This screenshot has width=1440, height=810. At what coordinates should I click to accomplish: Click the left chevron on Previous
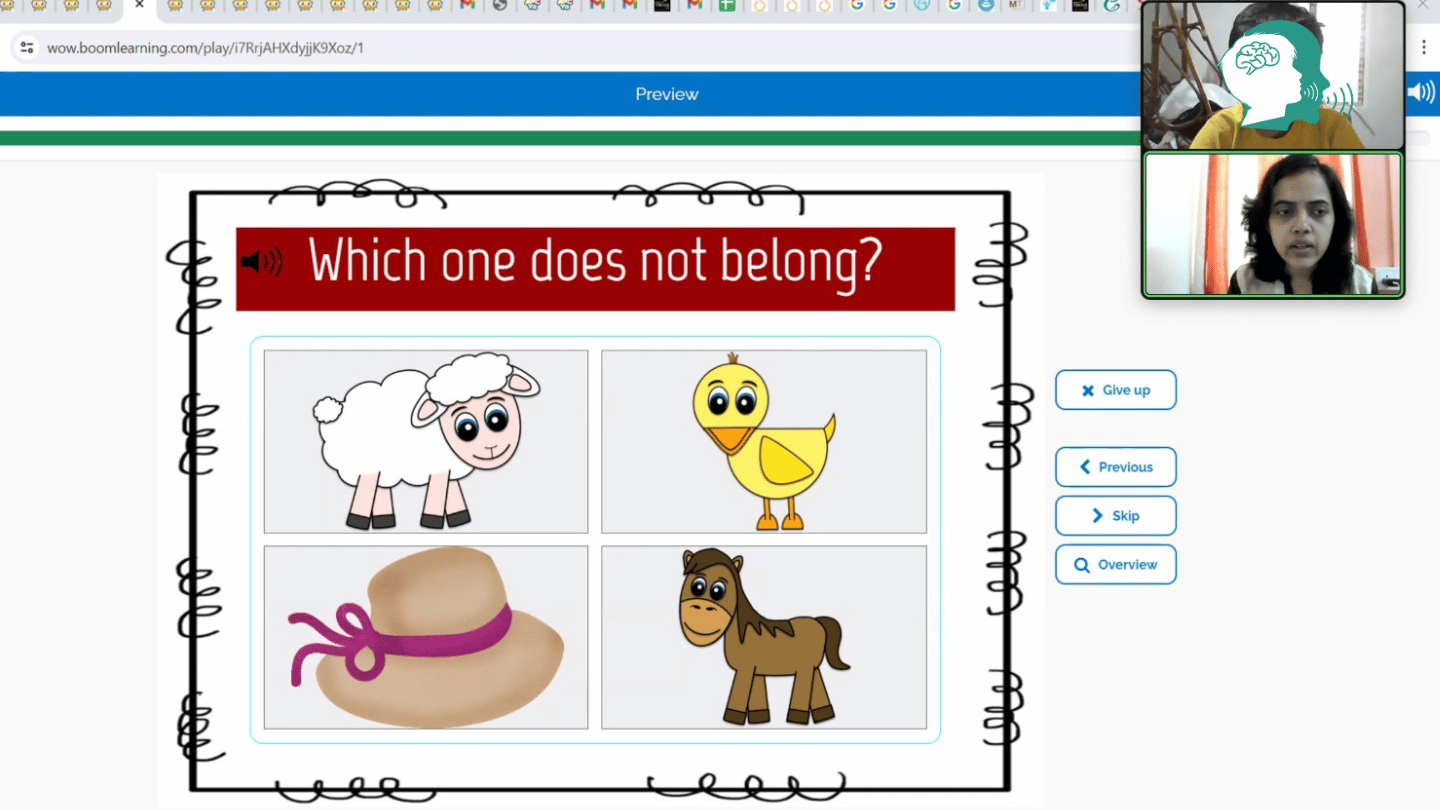1084,467
